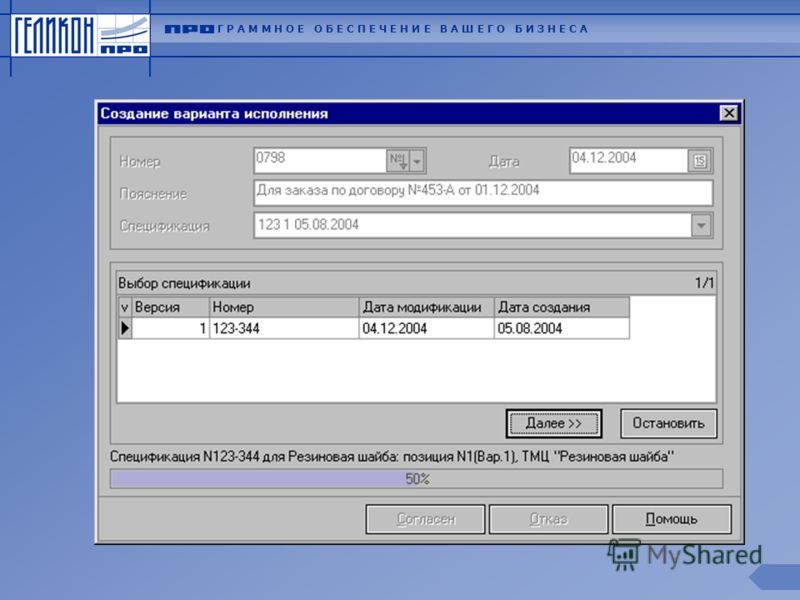Screen dimensions: 800x600
Task: Open help with the Помощь button
Action: pos(671,519)
